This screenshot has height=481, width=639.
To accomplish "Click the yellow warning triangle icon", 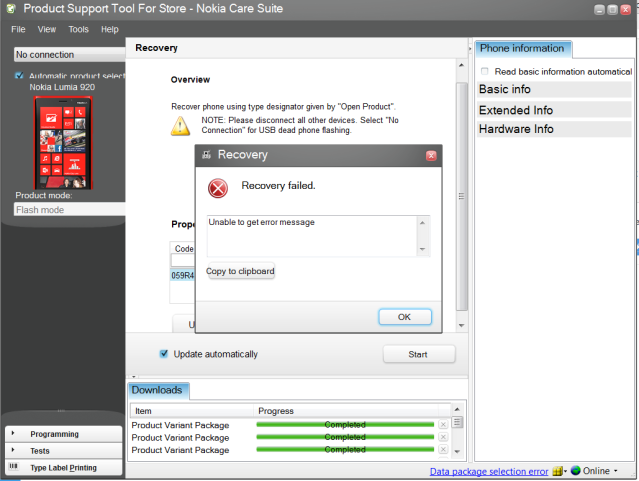I will pos(180,126).
